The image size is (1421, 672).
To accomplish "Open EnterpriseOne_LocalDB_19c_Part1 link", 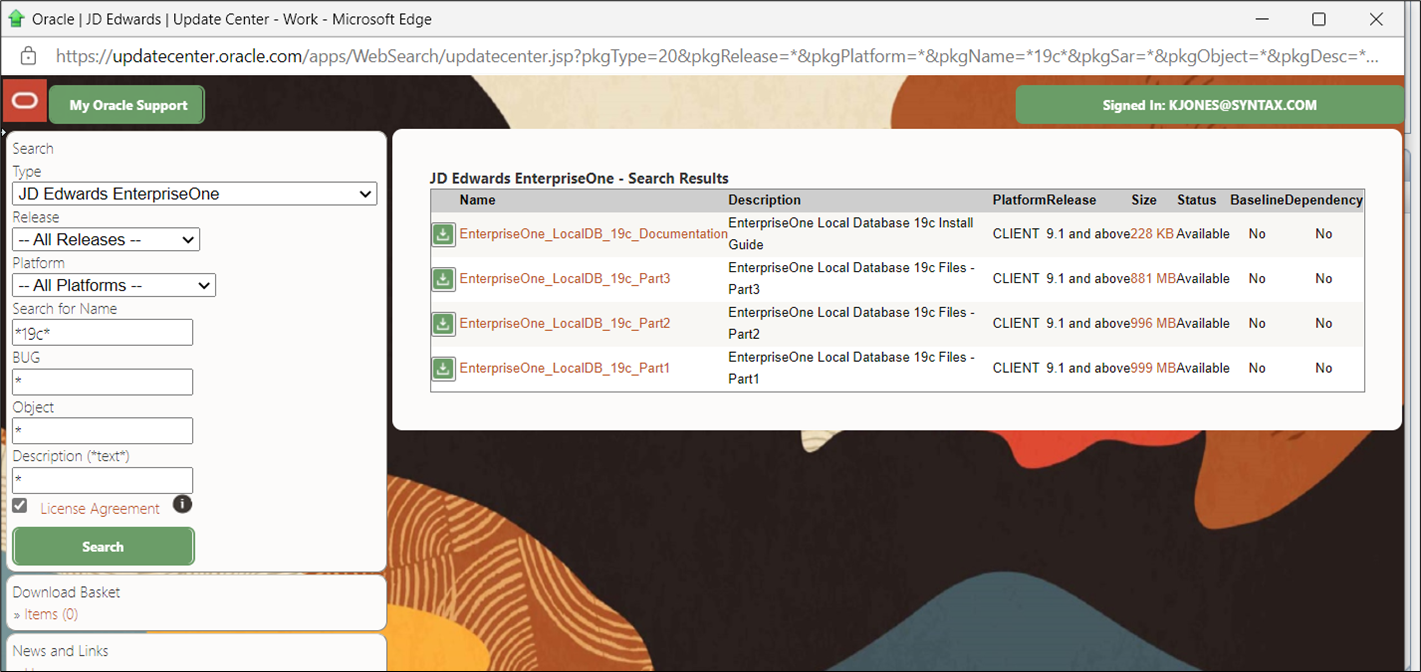I will click(565, 369).
